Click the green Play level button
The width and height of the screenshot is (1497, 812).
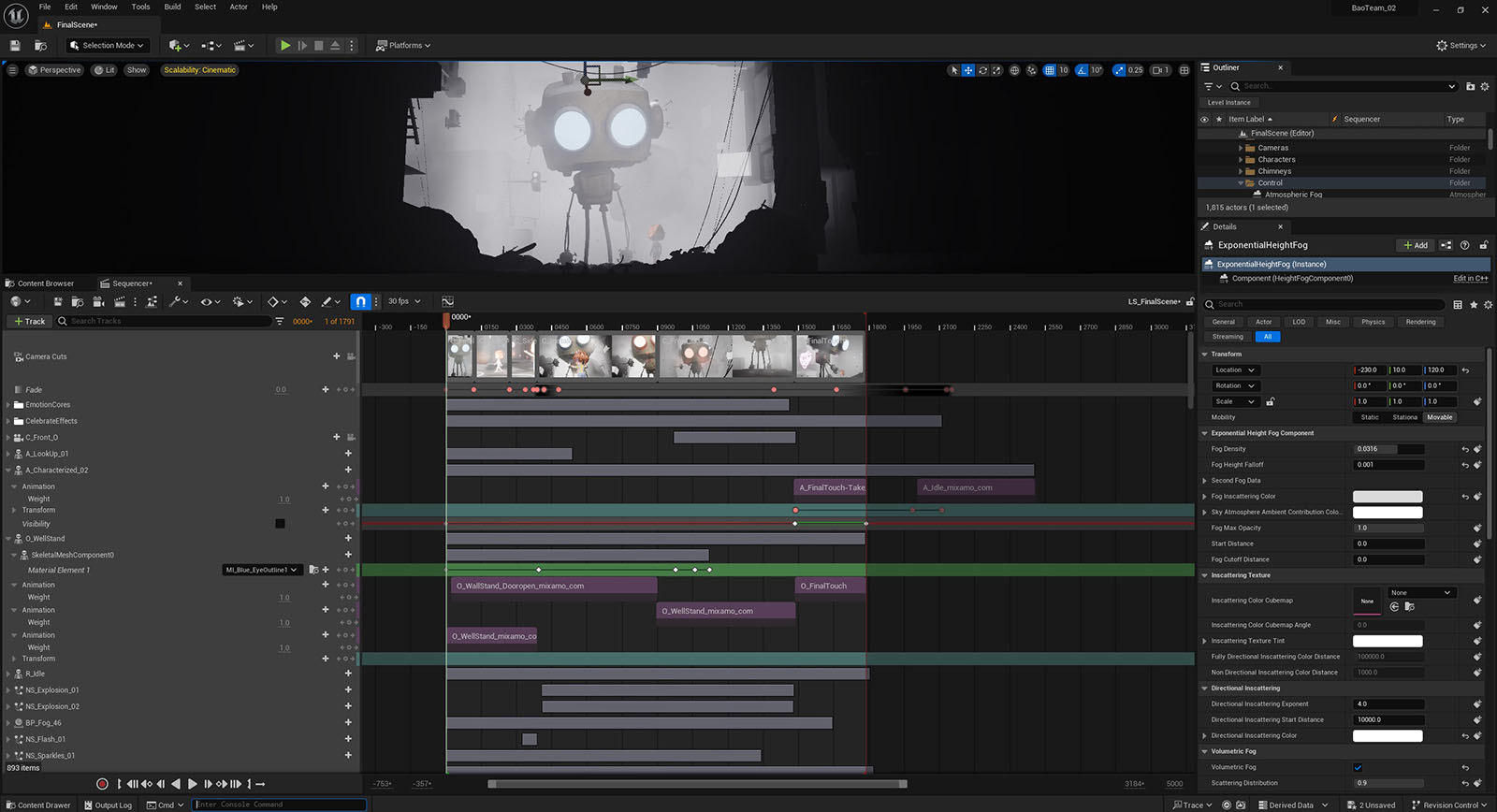285,45
